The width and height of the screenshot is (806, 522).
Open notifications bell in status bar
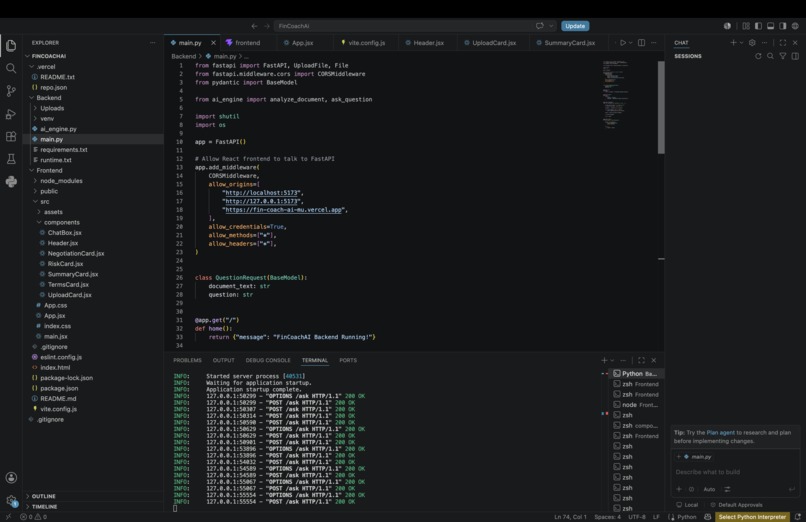(x=798, y=517)
